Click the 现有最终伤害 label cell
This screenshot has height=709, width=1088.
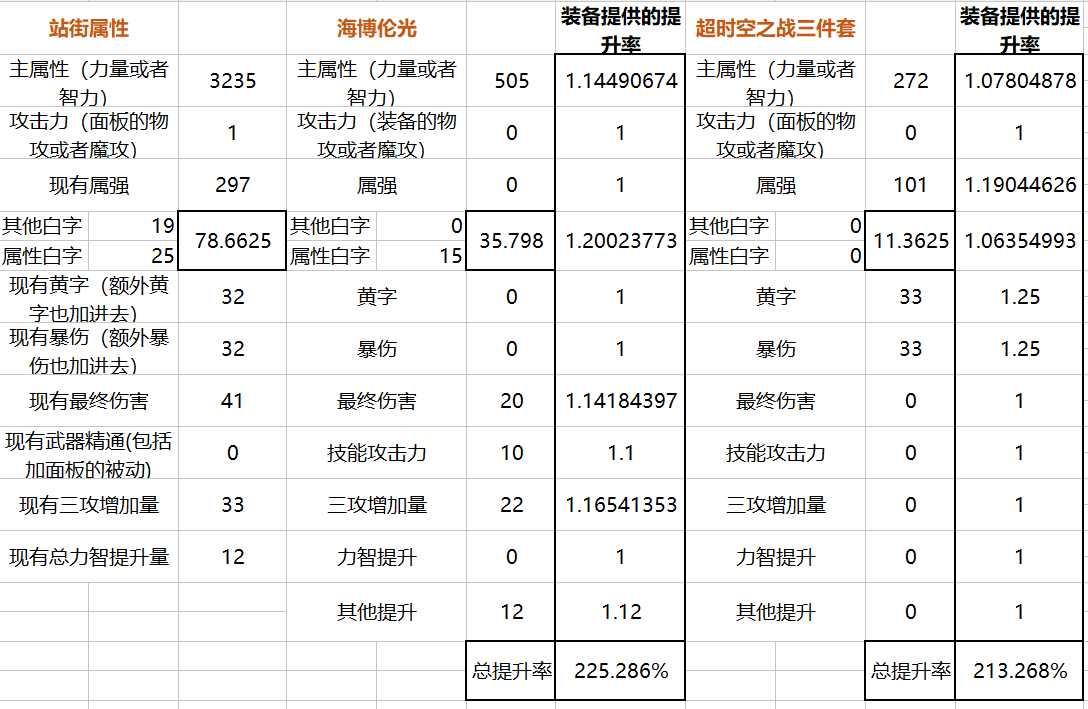pos(89,401)
